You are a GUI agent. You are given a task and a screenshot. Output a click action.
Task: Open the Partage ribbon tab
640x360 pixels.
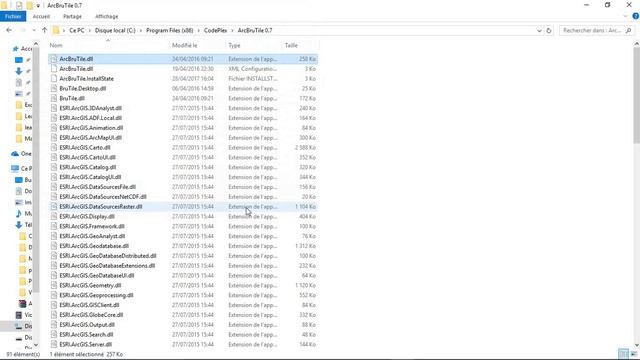[x=72, y=16]
